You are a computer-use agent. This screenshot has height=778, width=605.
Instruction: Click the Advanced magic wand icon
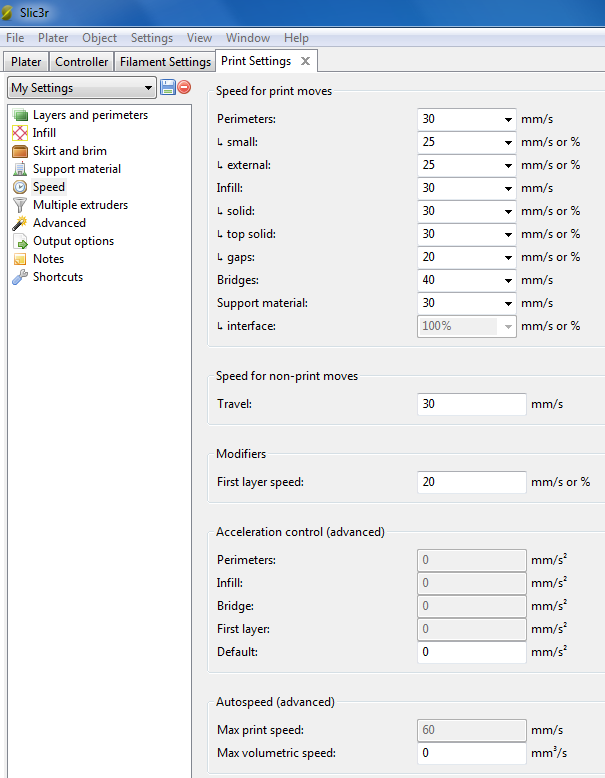pyautogui.click(x=20, y=223)
